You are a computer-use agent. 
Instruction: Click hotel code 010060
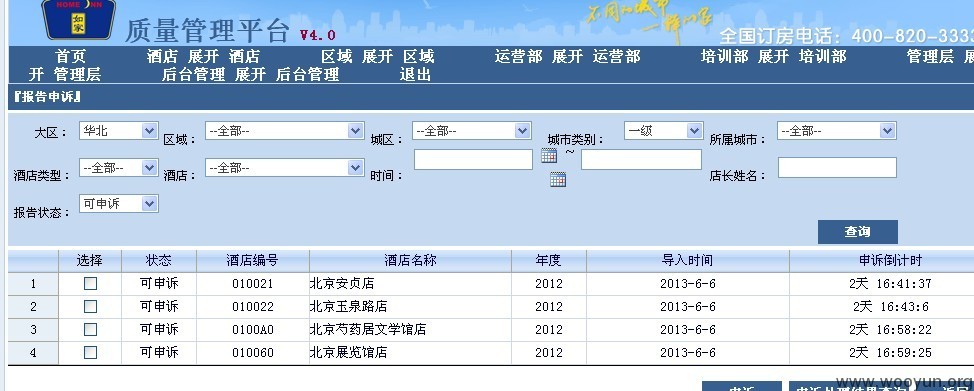coord(253,353)
